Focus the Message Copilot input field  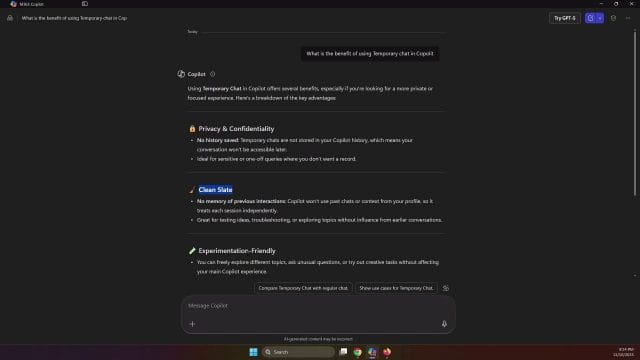pos(318,306)
